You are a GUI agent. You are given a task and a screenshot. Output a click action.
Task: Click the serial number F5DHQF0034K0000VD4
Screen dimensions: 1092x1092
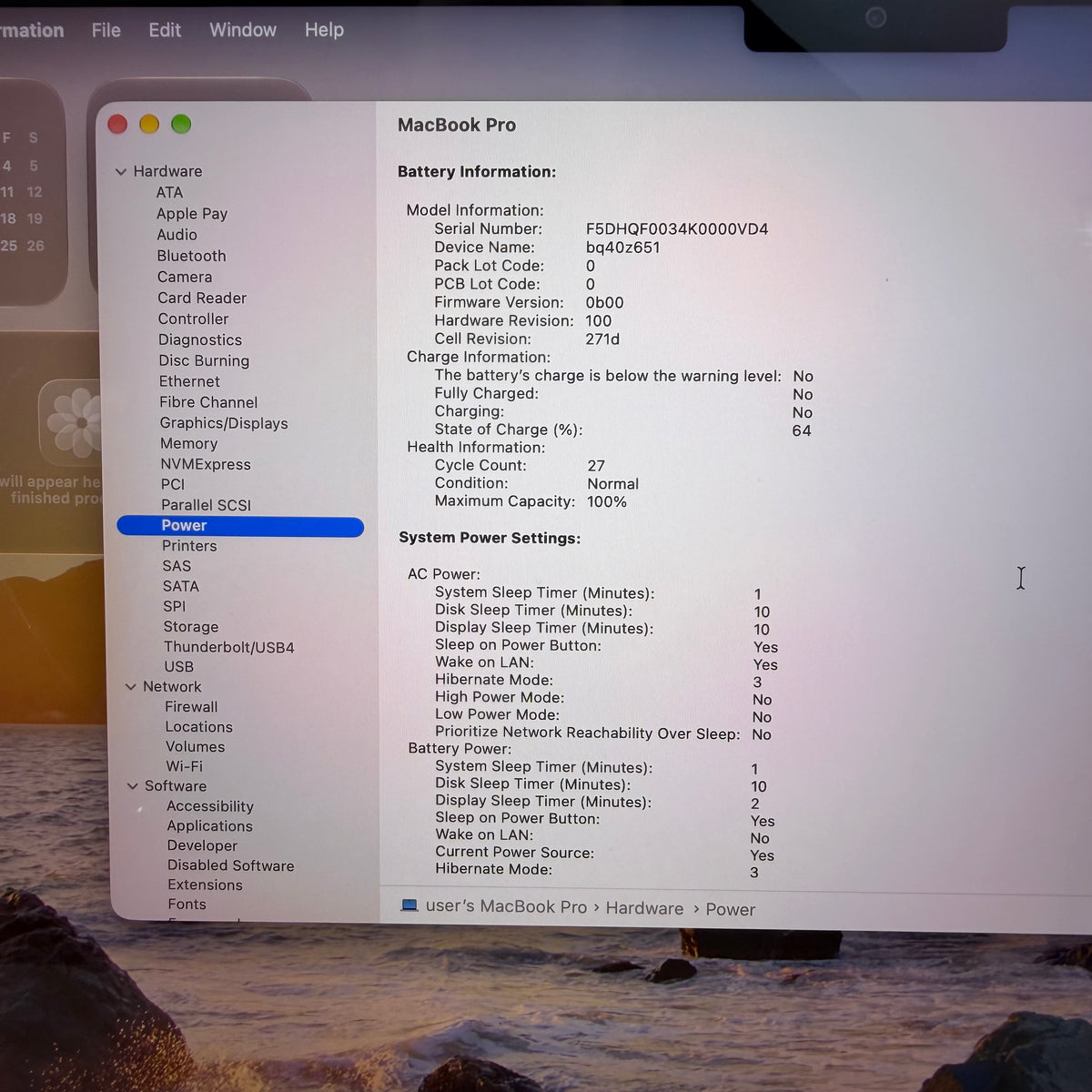pos(677,229)
